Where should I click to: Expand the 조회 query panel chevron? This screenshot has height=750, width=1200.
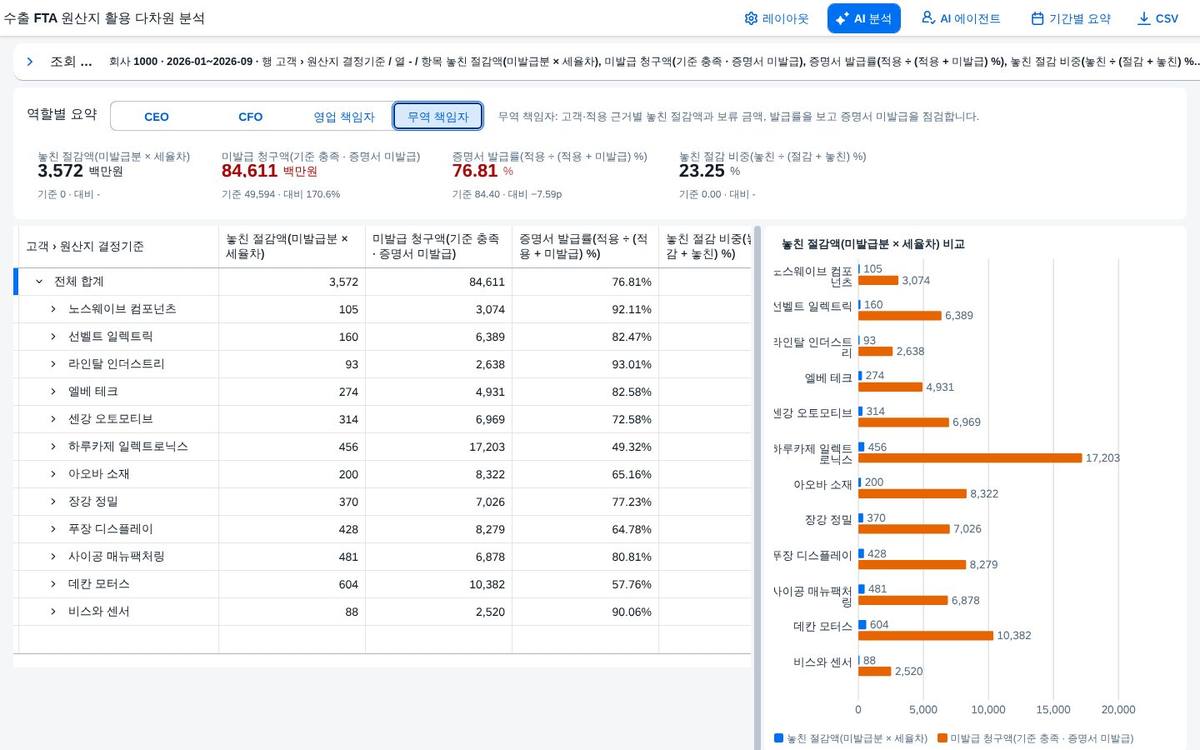pyautogui.click(x=30, y=62)
